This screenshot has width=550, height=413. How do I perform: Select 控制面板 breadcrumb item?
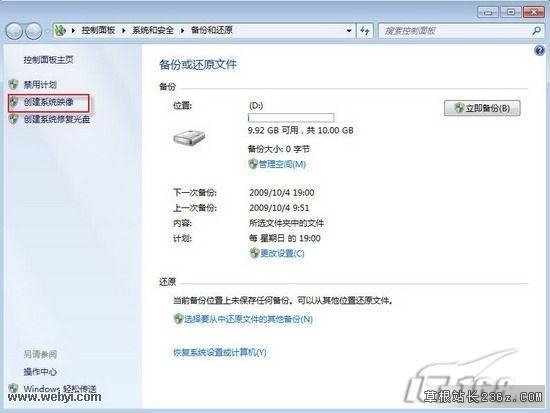(98, 31)
